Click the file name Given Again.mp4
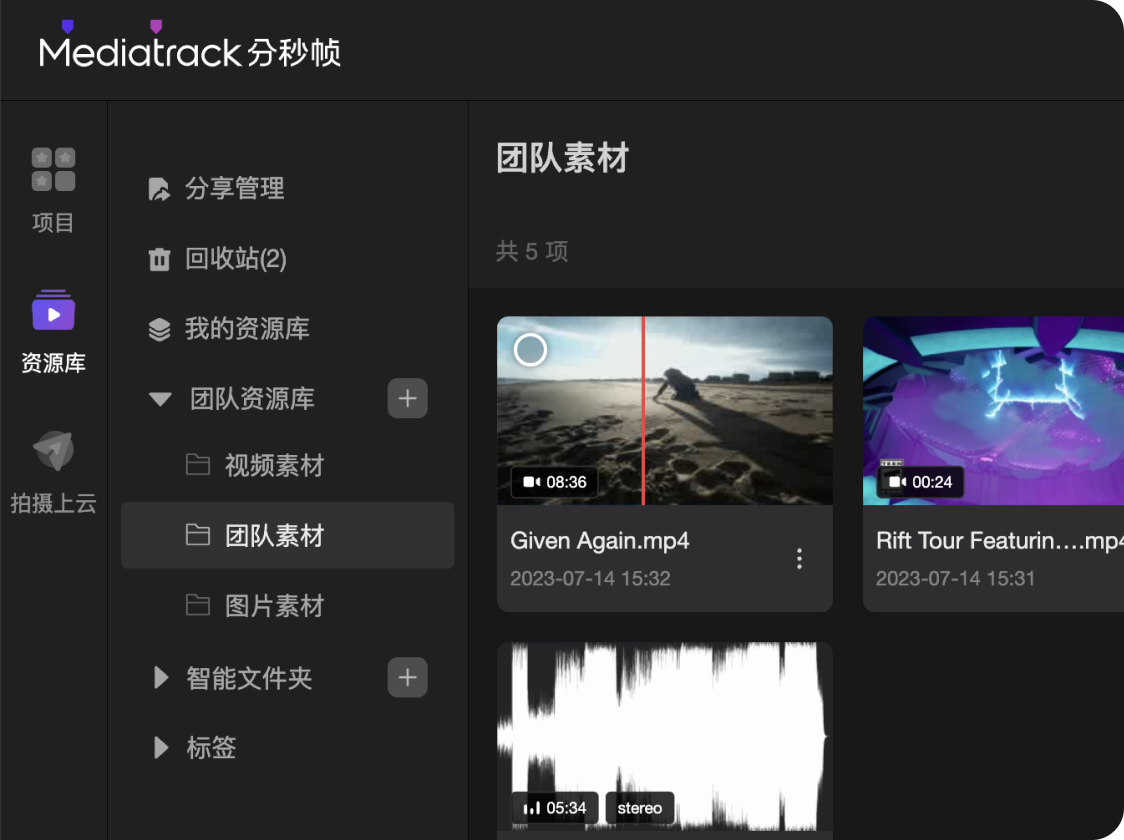The height and width of the screenshot is (840, 1124). click(599, 541)
